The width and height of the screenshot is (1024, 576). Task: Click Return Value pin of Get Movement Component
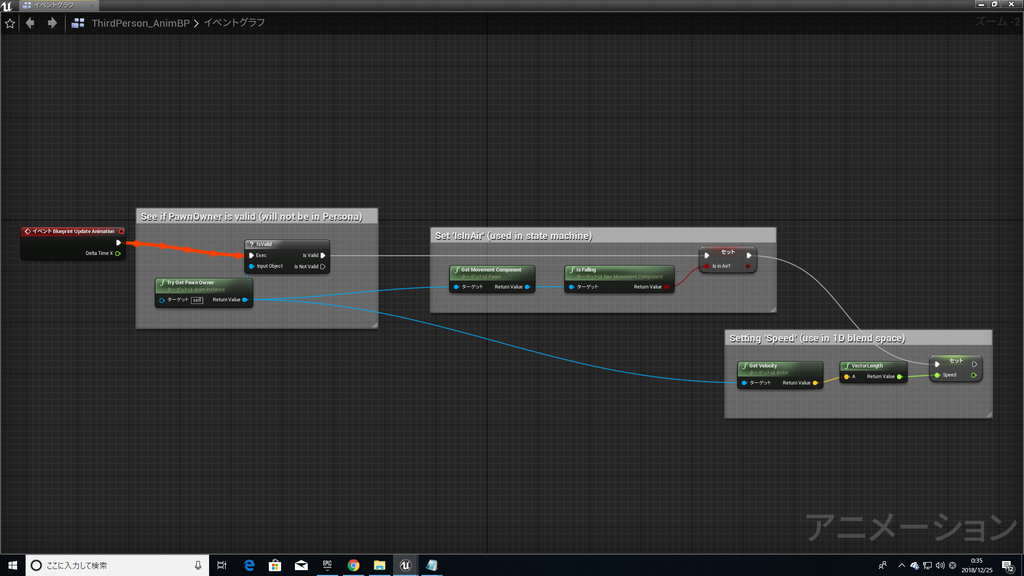527,287
